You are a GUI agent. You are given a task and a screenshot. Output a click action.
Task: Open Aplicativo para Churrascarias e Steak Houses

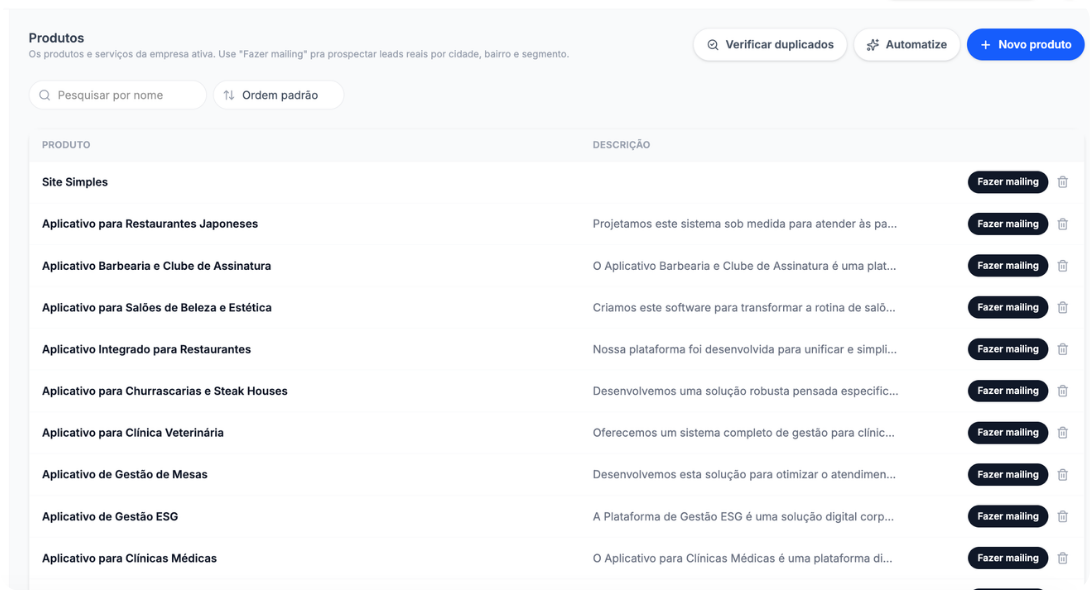coord(164,390)
